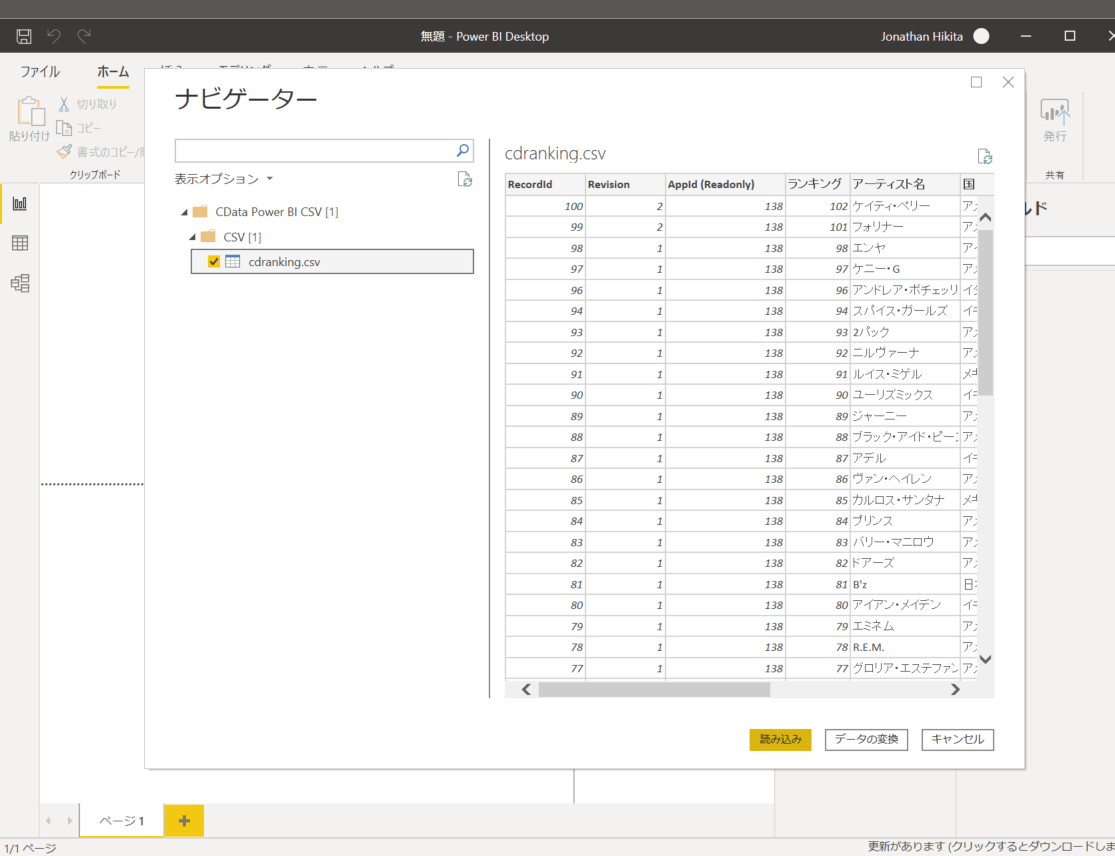1115x856 pixels.
Task: Select the cdranking.csv tree item label
Action: 284,262
